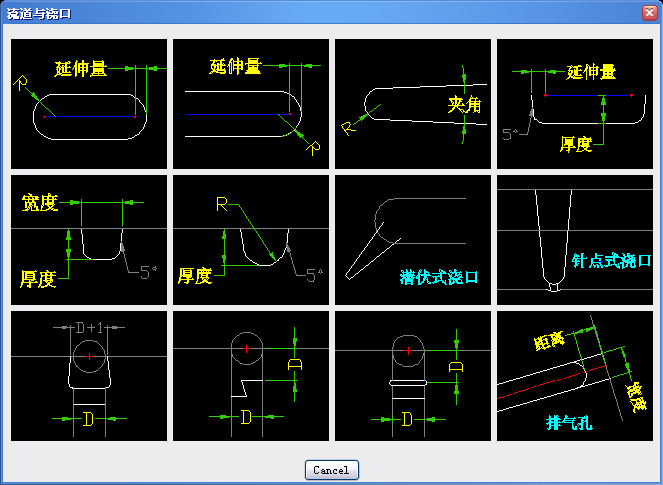Pick the tapered runner with 夹角 label

pyautogui.click(x=413, y=104)
